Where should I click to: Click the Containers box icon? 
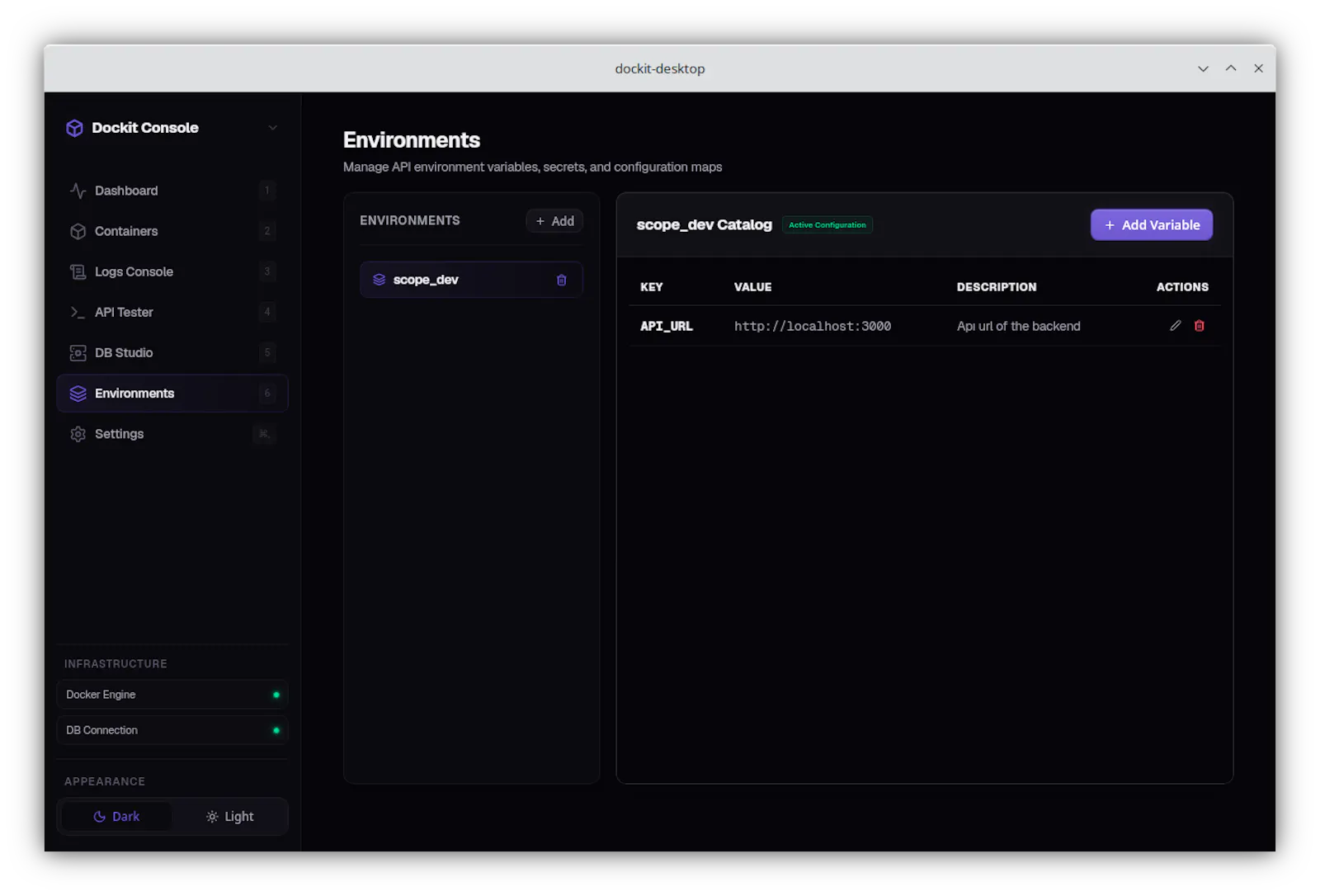pos(78,231)
